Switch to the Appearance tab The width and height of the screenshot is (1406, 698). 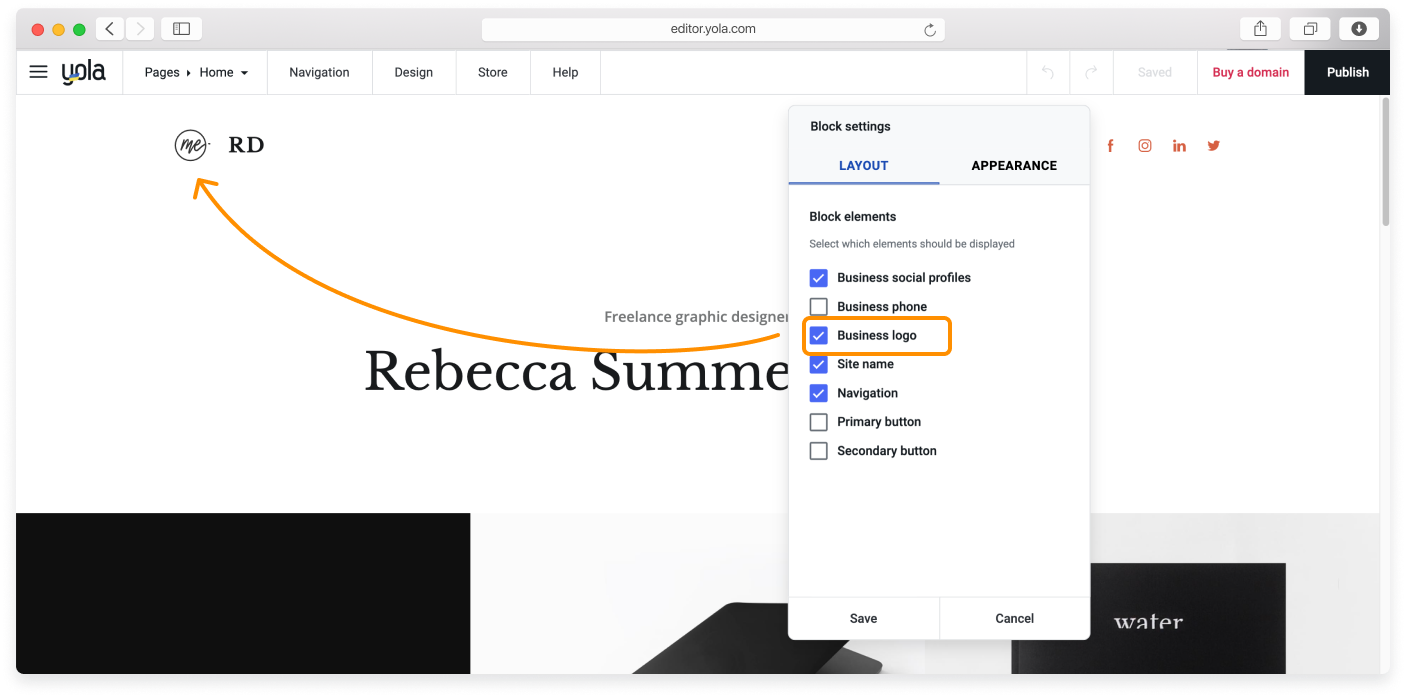click(x=1013, y=165)
